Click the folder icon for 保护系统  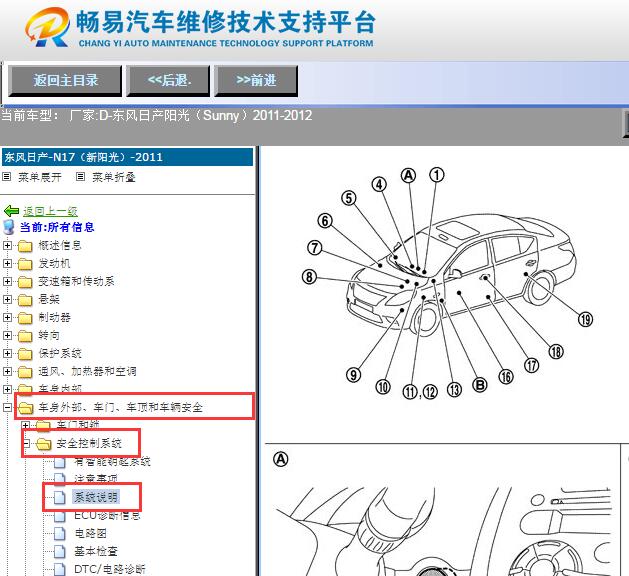point(25,354)
